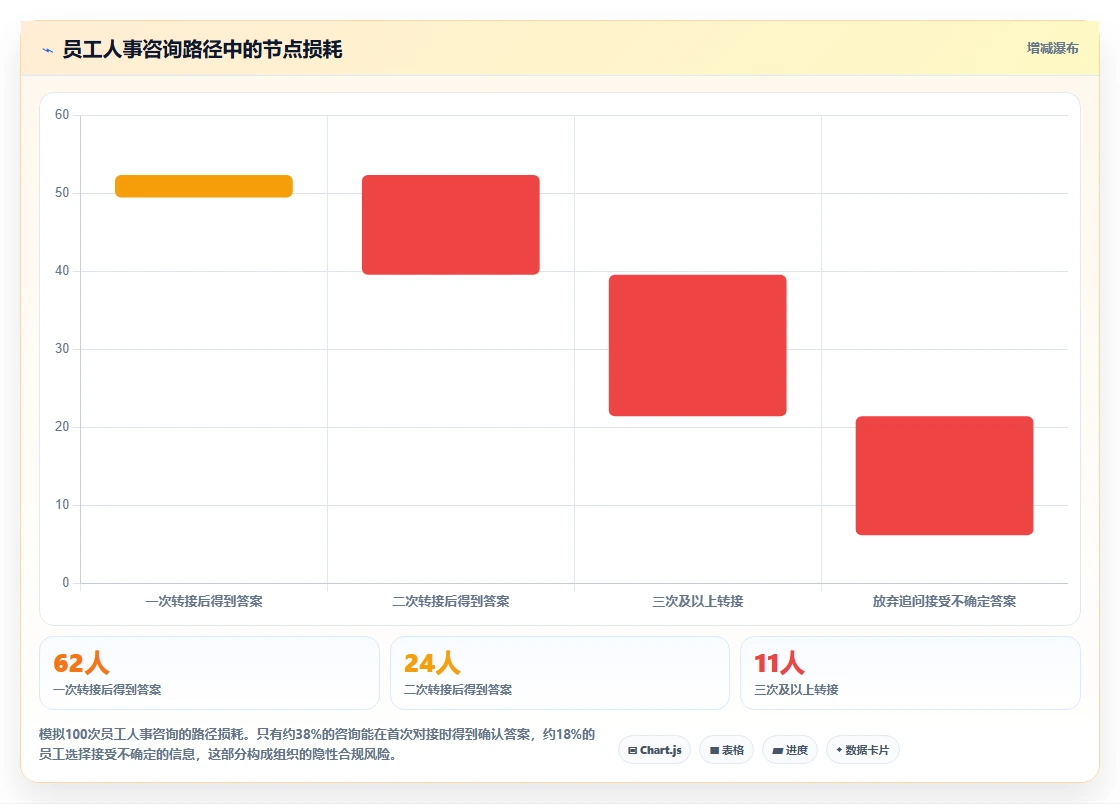Click y-axis value 60

[x=62, y=114]
